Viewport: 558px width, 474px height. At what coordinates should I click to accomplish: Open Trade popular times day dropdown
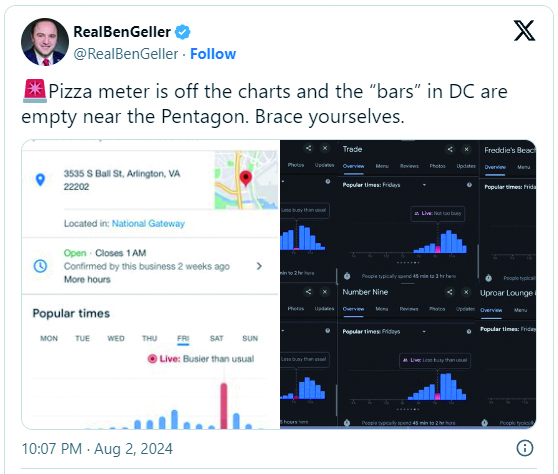coord(424,185)
